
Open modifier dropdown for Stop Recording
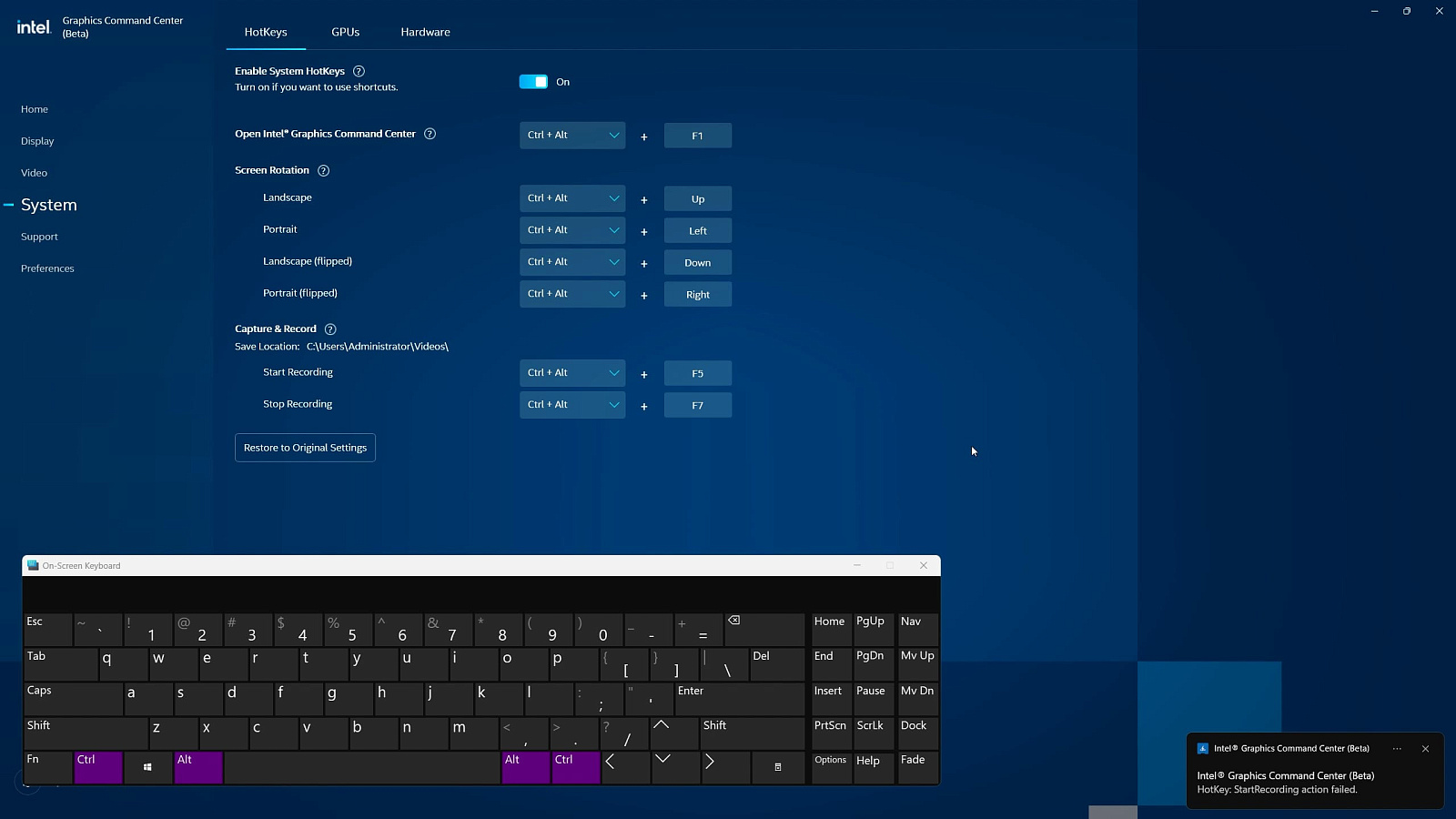tap(572, 405)
